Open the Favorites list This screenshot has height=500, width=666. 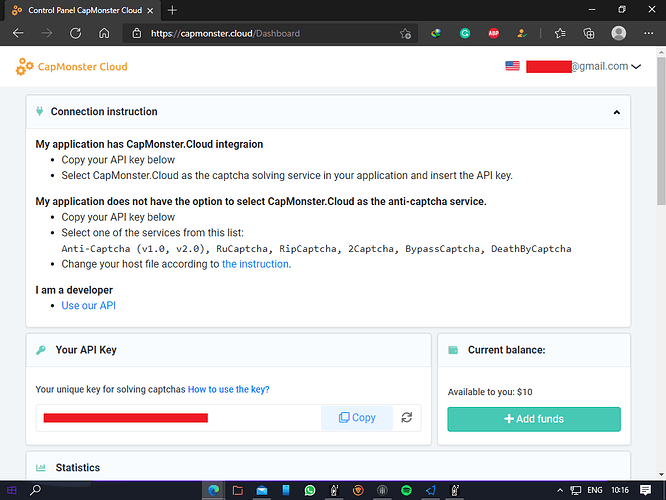[x=560, y=33]
